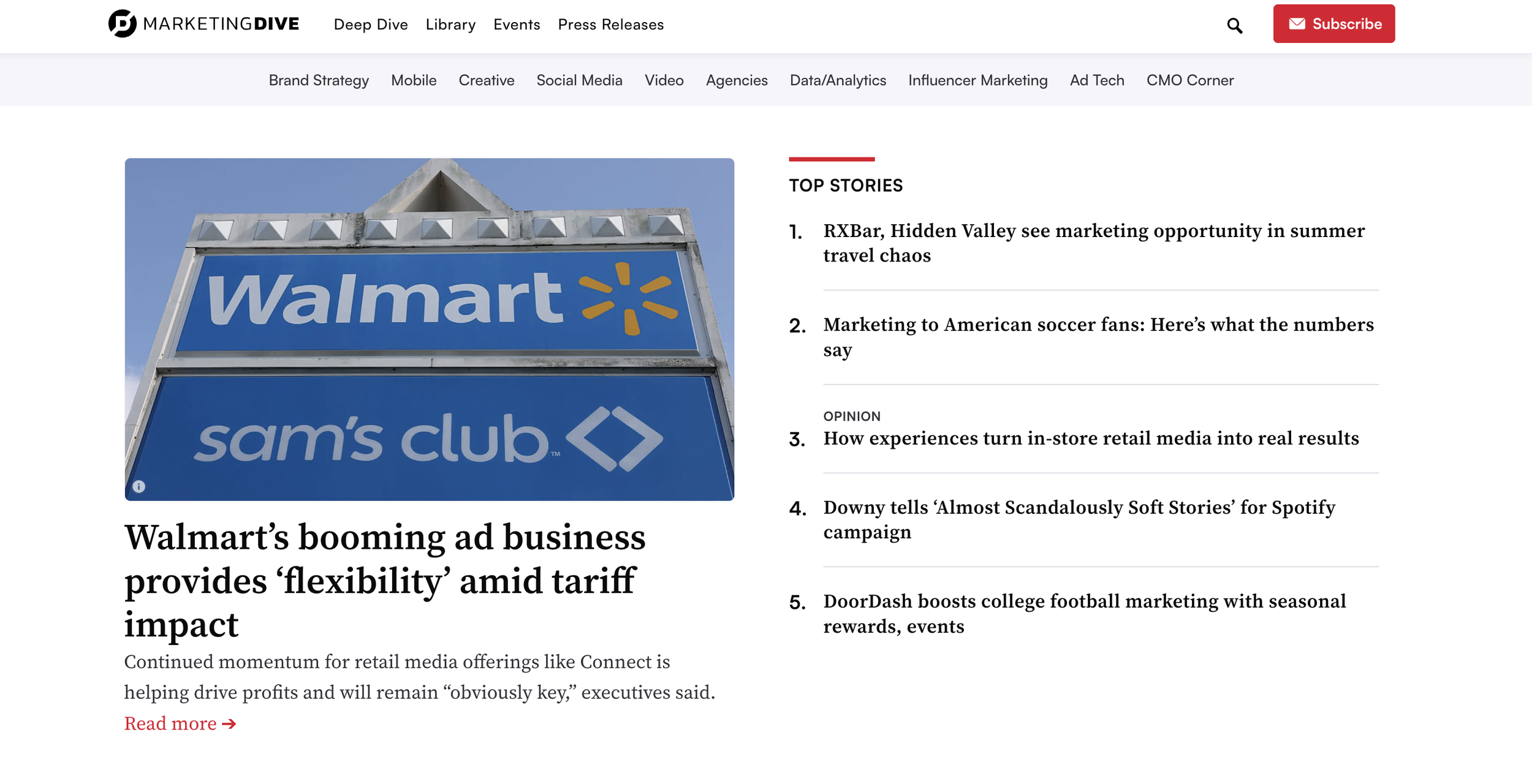Select the Social Media topic
This screenshot has height=784, width=1532.
(x=579, y=80)
